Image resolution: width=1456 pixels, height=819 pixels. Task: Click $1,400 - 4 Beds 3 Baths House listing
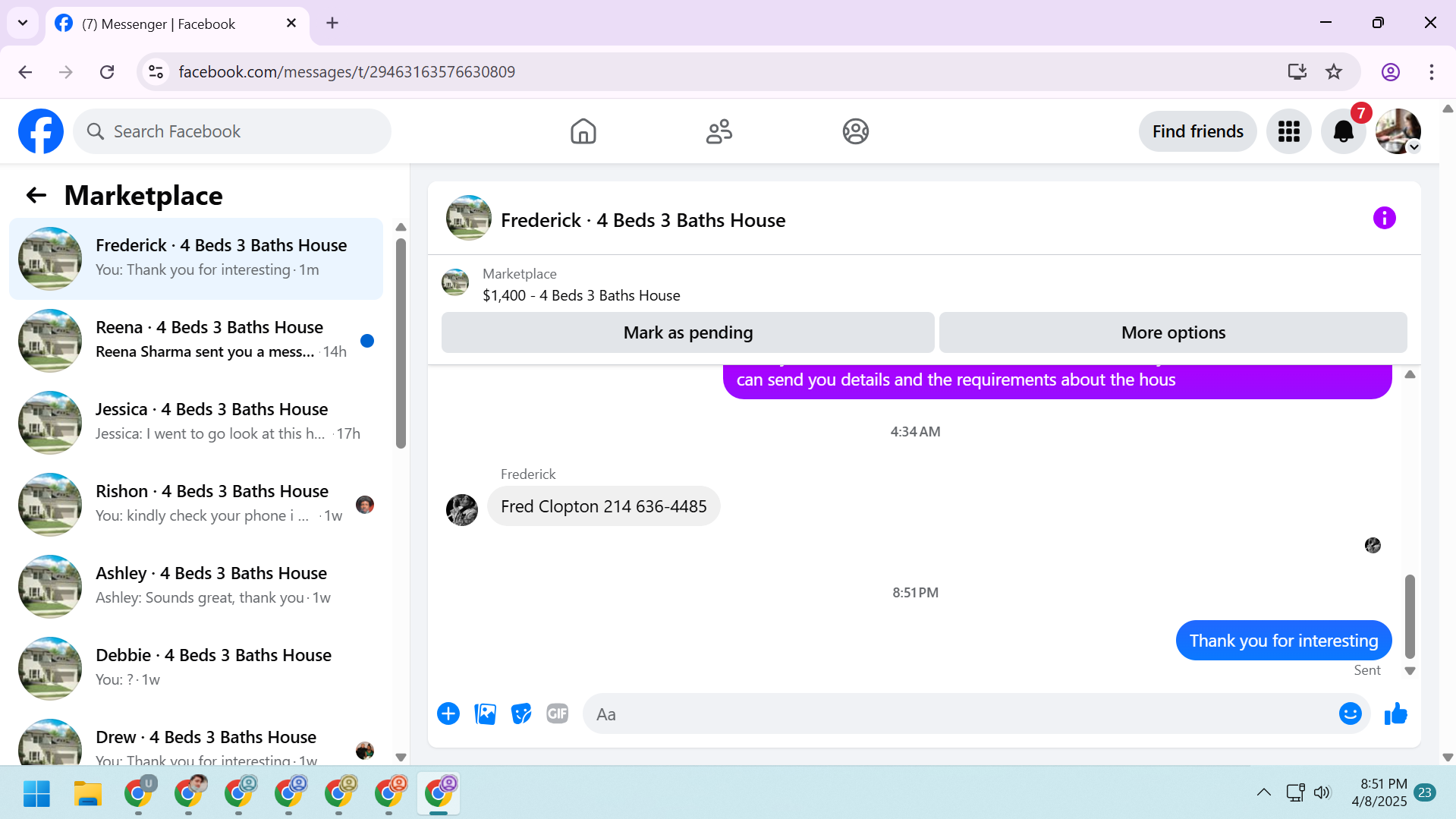[x=581, y=295]
